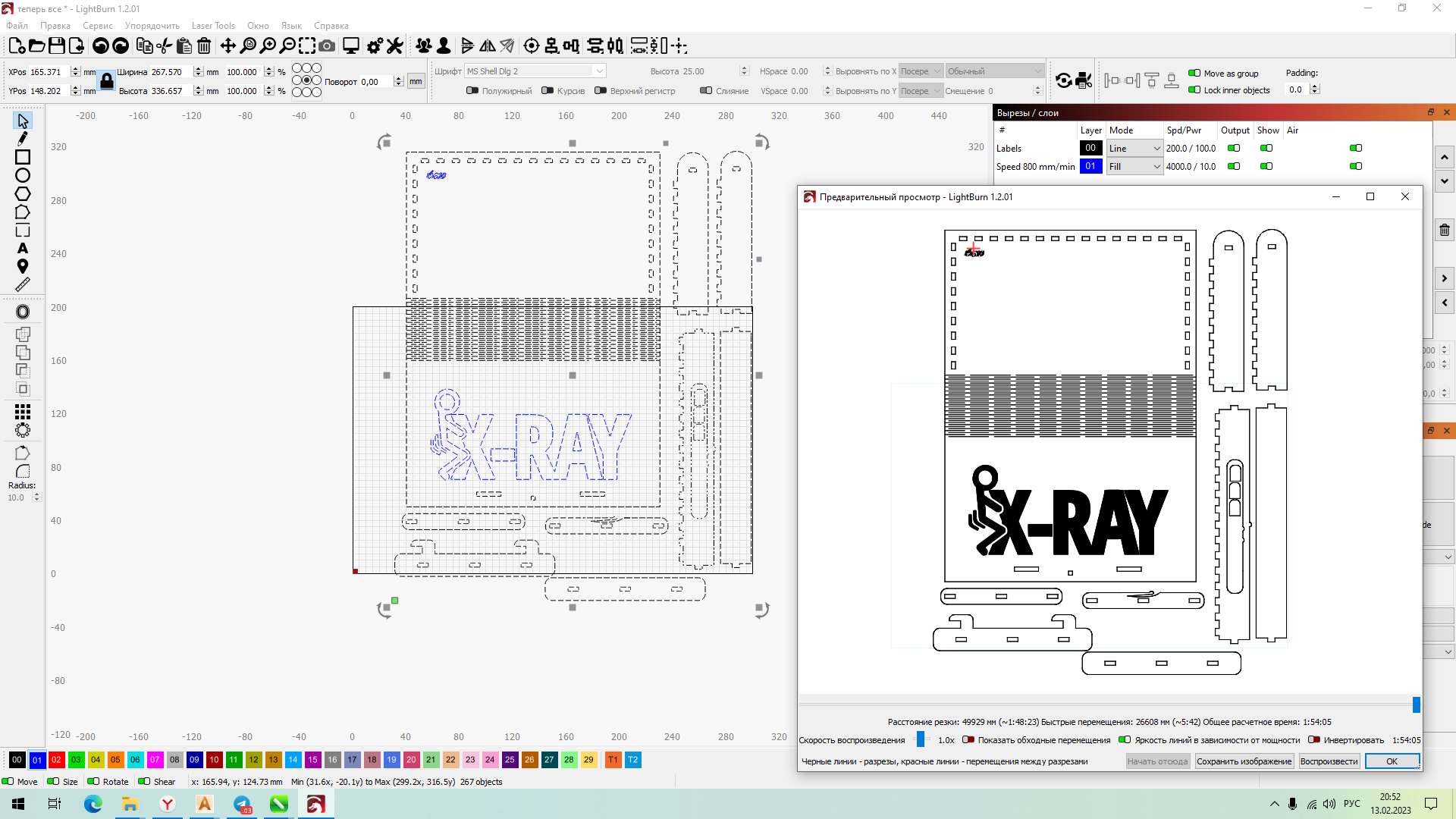The height and width of the screenshot is (819, 1456).
Task: Click the Сохранить изображение button
Action: (1244, 761)
